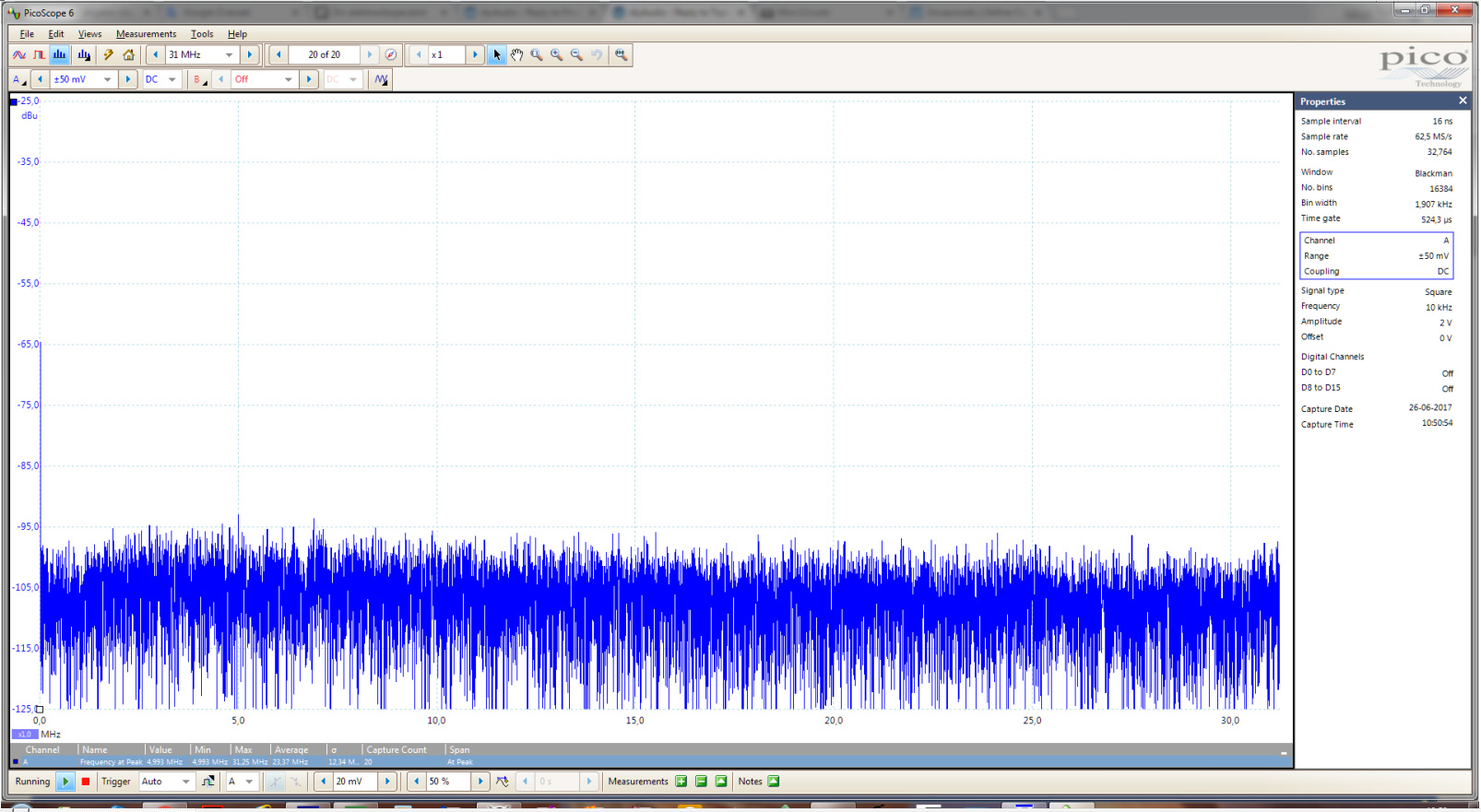This screenshot has height=812, width=1481.
Task: Decrease pre-trigger 50 % value
Action: coord(416,782)
